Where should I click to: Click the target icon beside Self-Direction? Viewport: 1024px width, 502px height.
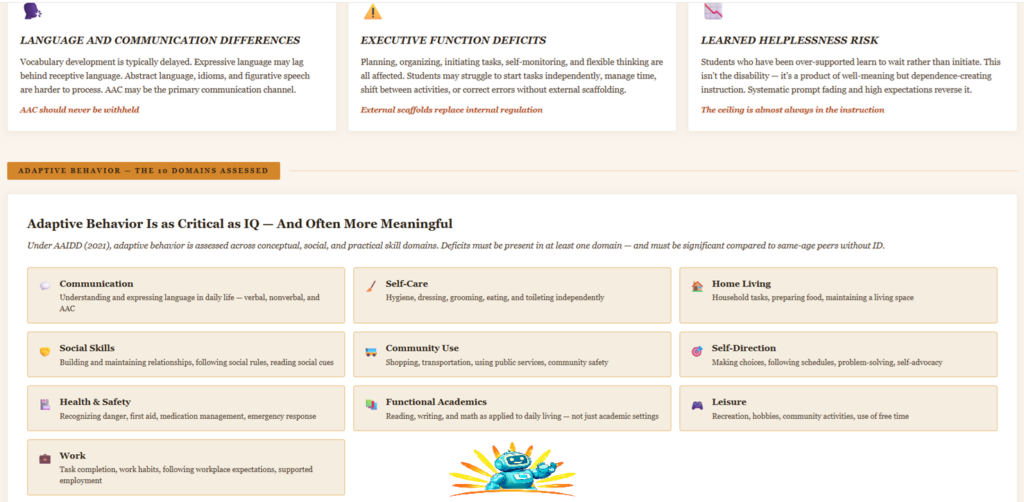[697, 351]
